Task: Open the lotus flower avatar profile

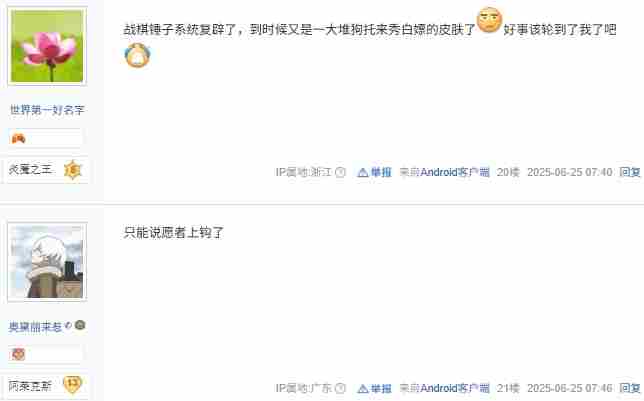Action: [47, 46]
